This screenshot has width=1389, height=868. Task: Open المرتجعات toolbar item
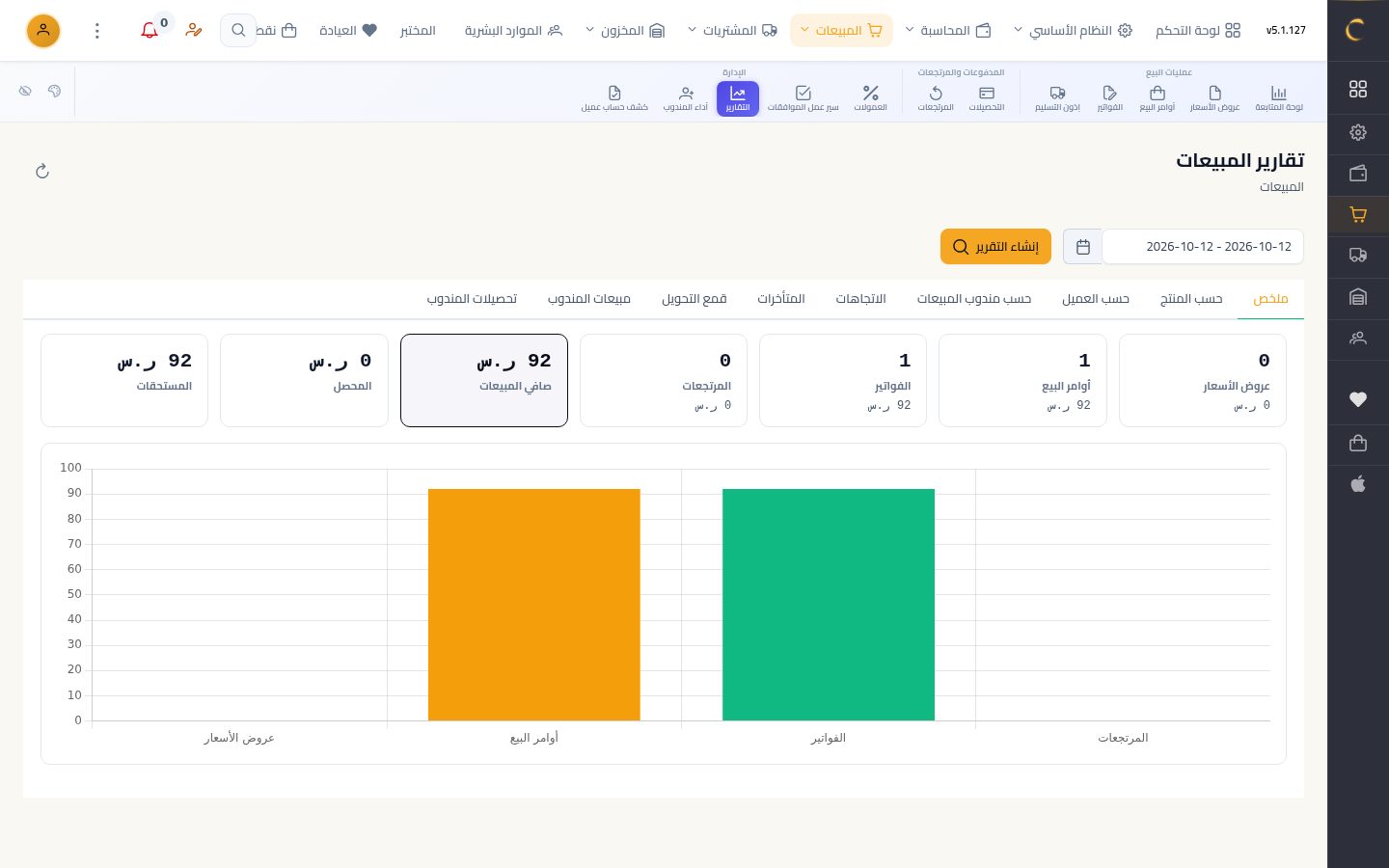(x=936, y=98)
